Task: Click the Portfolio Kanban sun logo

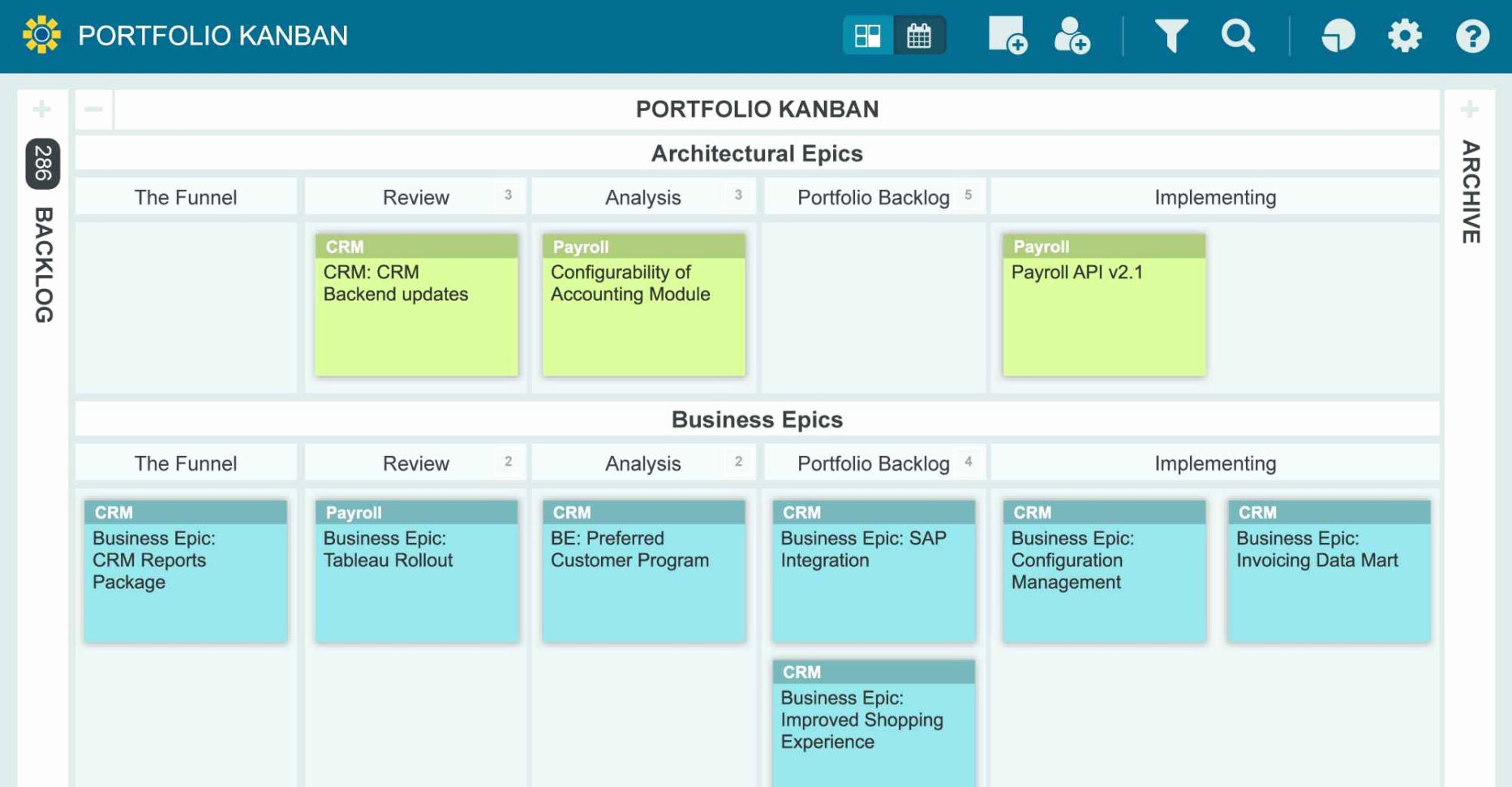Action: [43, 34]
